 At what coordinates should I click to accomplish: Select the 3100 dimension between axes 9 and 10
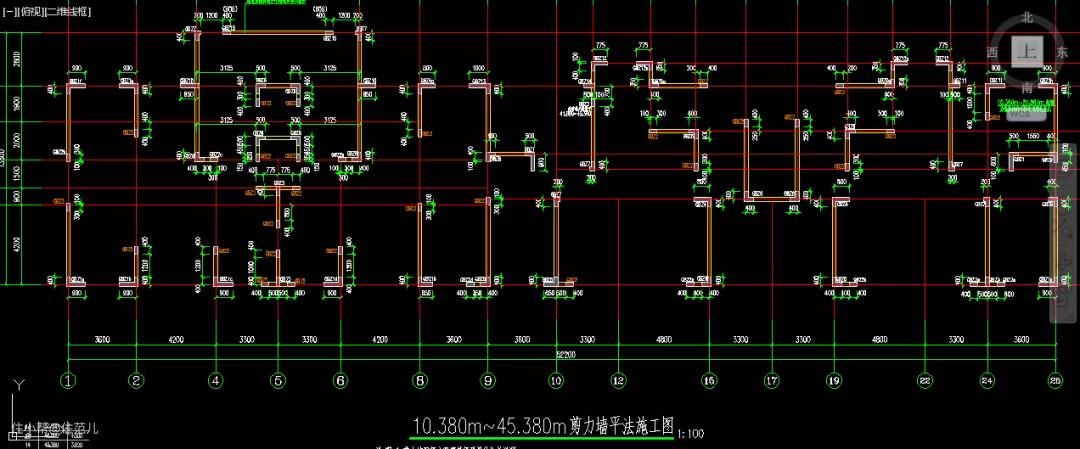[x=522, y=340]
